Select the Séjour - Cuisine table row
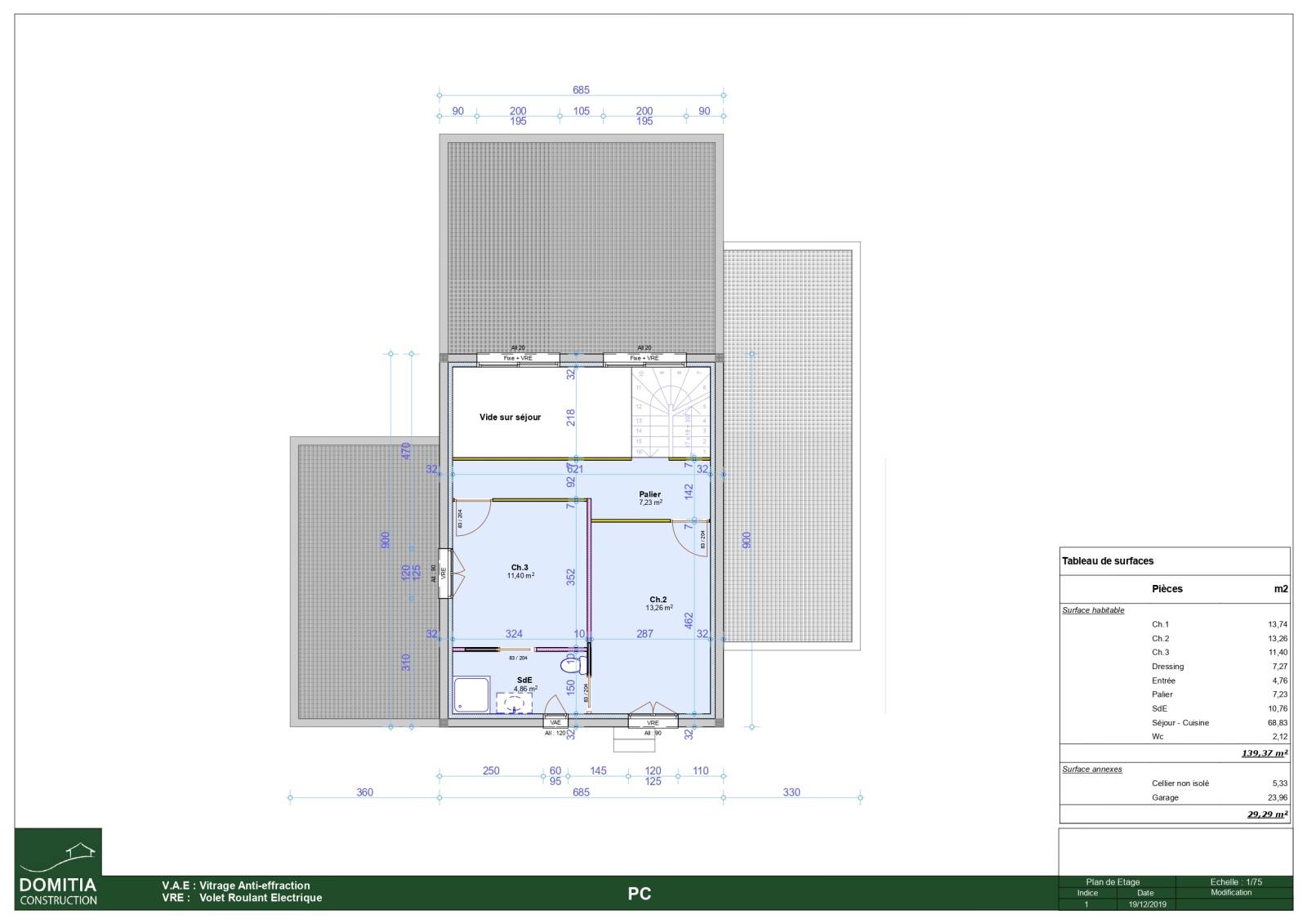The image size is (1307, 924). [x=1180, y=723]
